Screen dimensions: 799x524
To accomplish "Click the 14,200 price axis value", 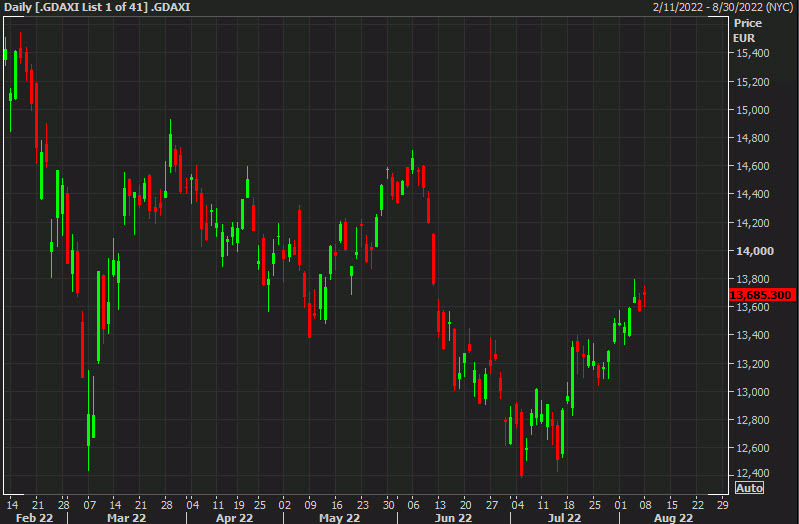I will (x=753, y=223).
